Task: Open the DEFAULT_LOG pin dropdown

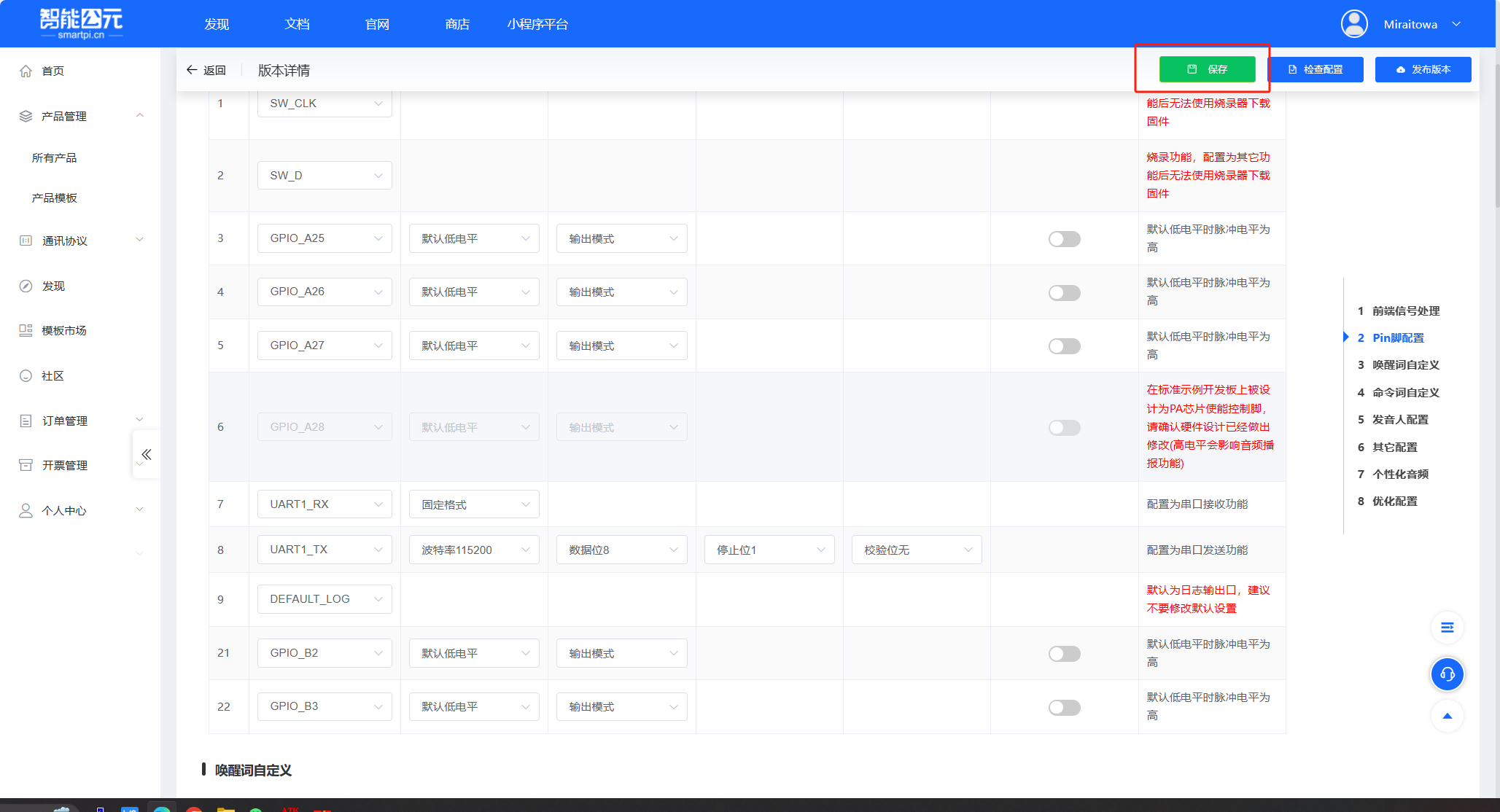Action: coord(325,599)
